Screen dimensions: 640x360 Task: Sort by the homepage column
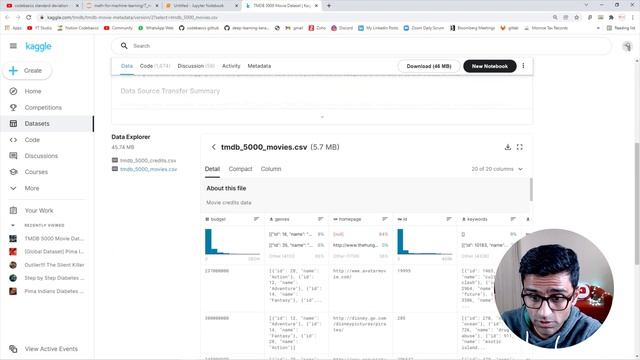(x=384, y=219)
